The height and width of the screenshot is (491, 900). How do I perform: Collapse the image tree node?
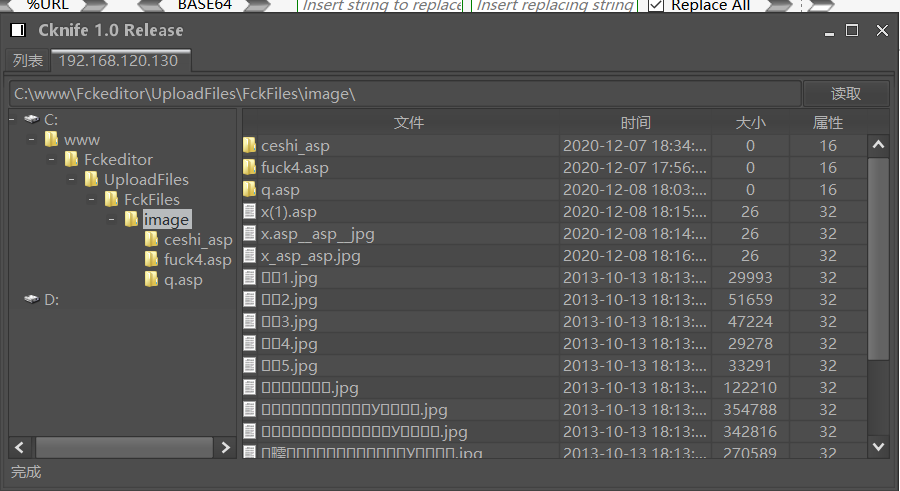coord(112,219)
